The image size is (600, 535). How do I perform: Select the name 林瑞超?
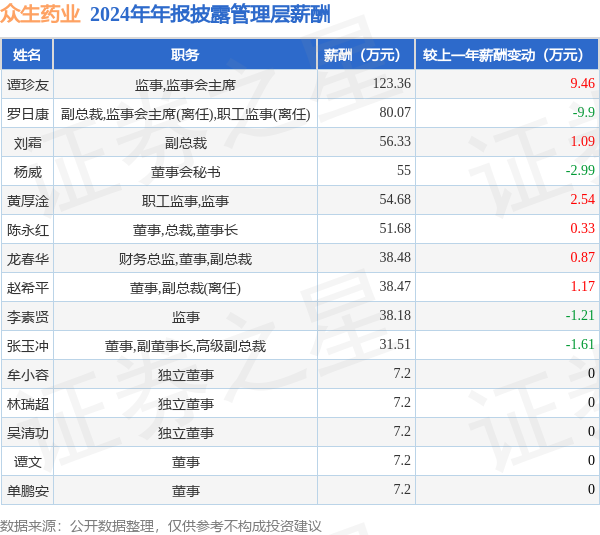pyautogui.click(x=28, y=404)
